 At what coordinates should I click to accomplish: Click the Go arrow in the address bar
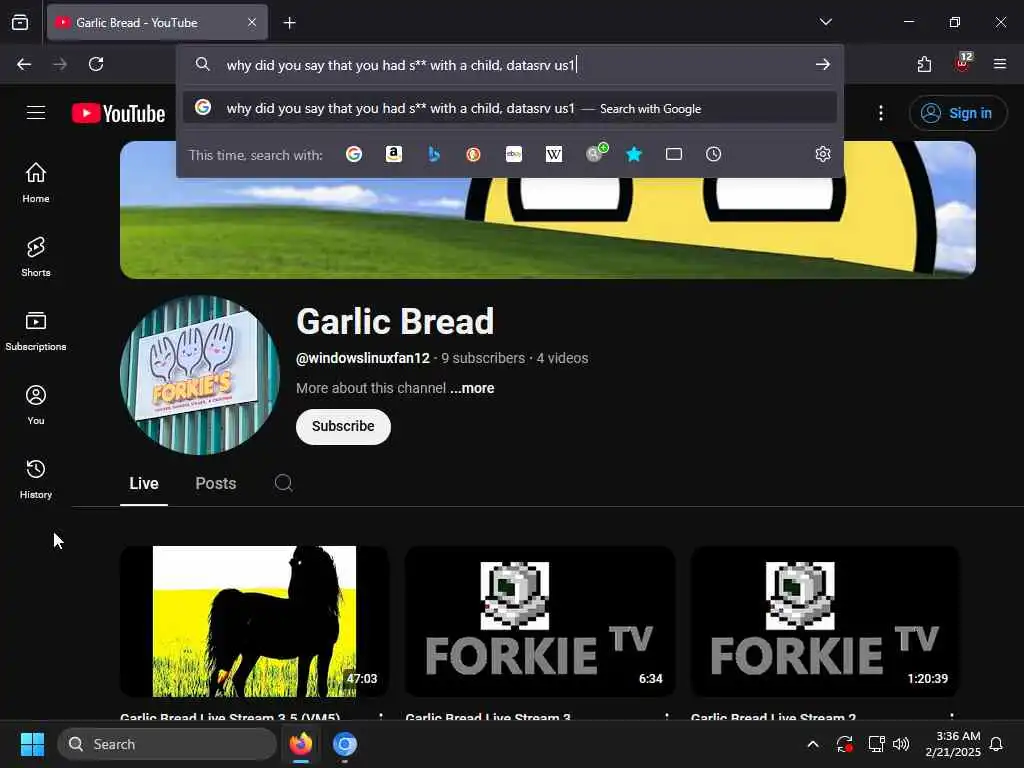coord(823,64)
